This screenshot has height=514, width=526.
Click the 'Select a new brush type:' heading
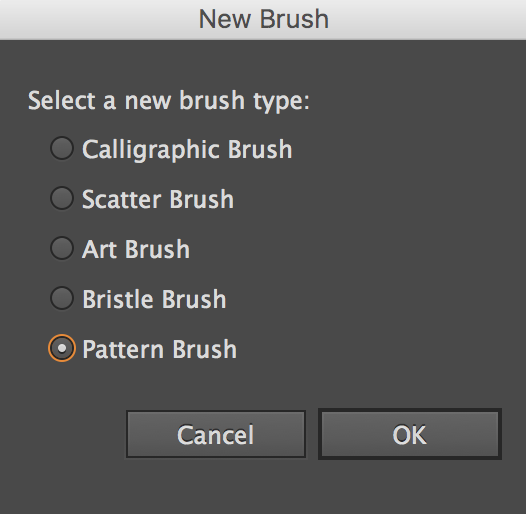coord(169,101)
